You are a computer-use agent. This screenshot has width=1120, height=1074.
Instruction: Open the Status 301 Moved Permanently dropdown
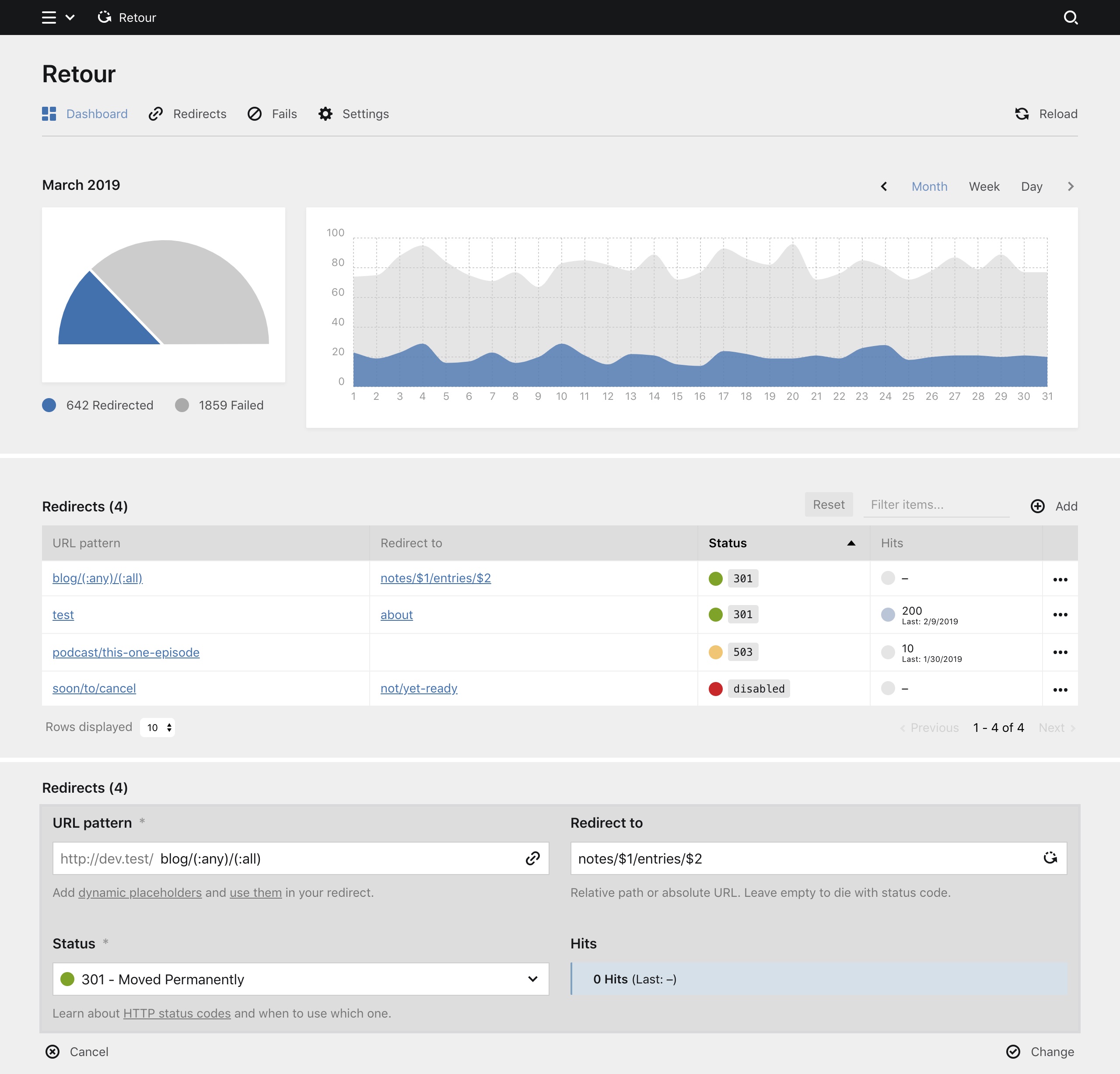tap(301, 979)
